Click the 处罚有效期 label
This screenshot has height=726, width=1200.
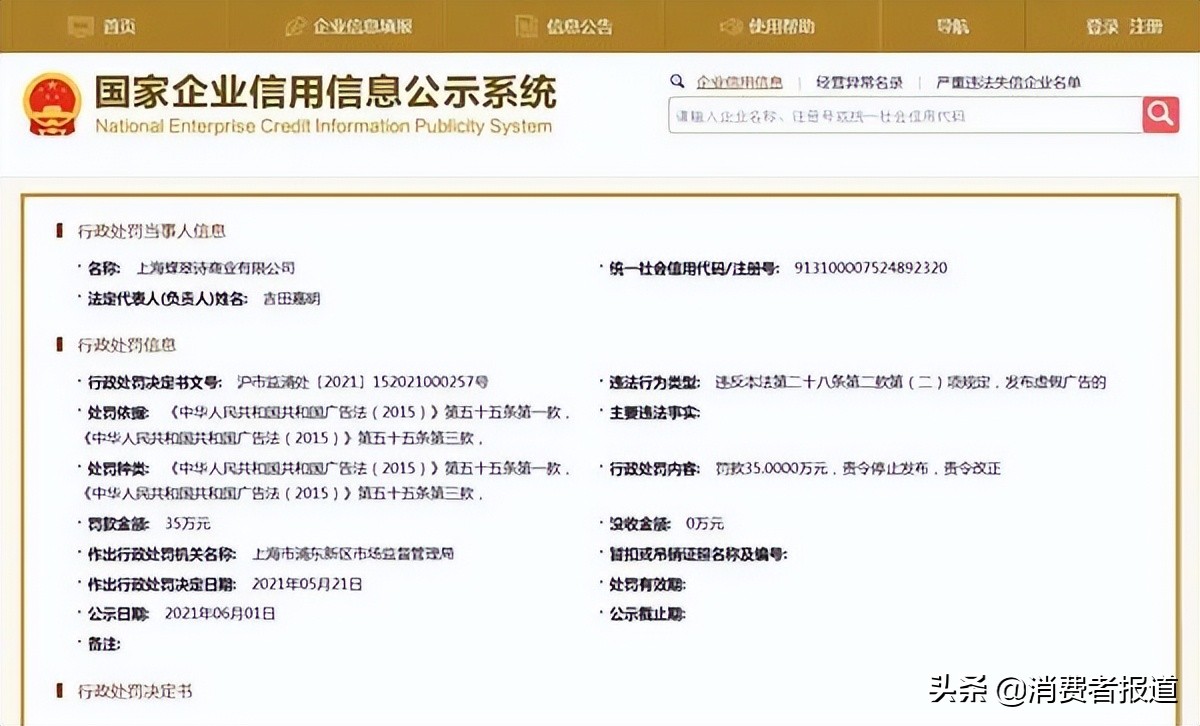pyautogui.click(x=647, y=584)
